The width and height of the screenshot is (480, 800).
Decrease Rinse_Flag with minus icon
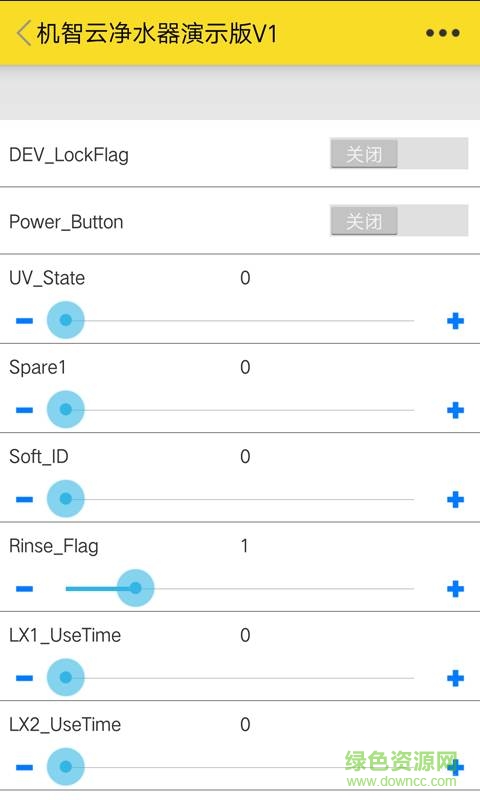24,588
